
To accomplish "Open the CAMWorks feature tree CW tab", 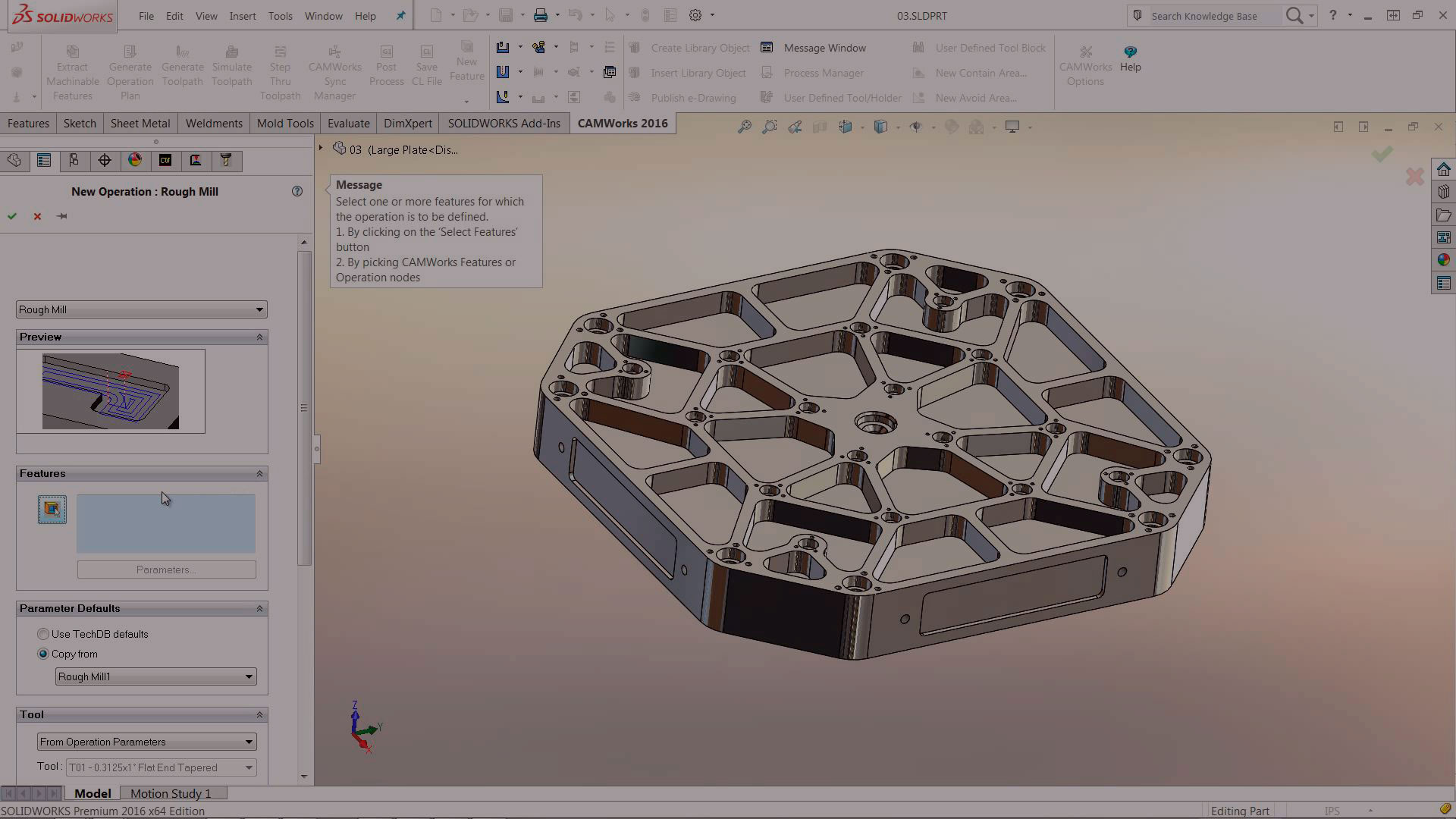I will pyautogui.click(x=165, y=160).
